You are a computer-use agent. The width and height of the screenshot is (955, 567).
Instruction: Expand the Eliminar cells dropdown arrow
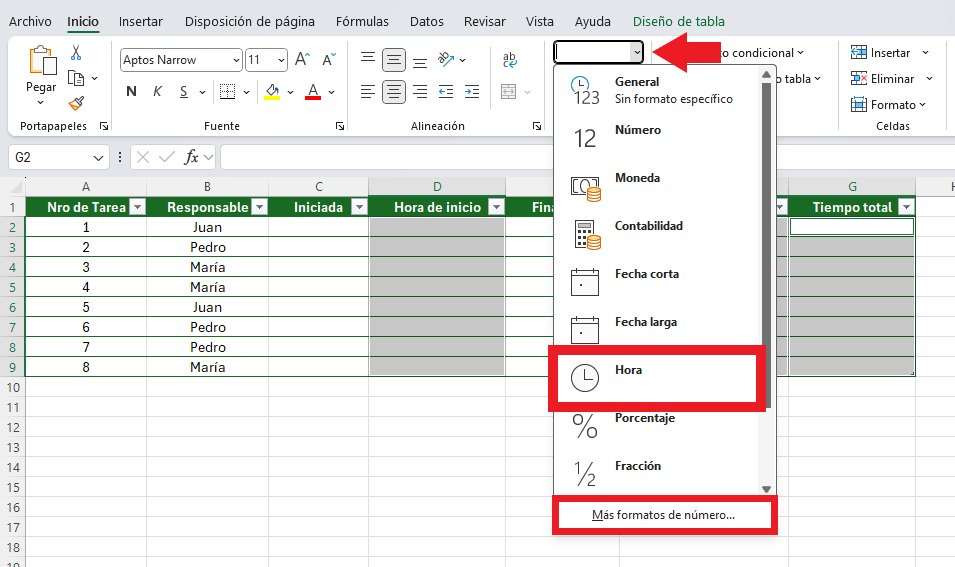click(x=929, y=79)
